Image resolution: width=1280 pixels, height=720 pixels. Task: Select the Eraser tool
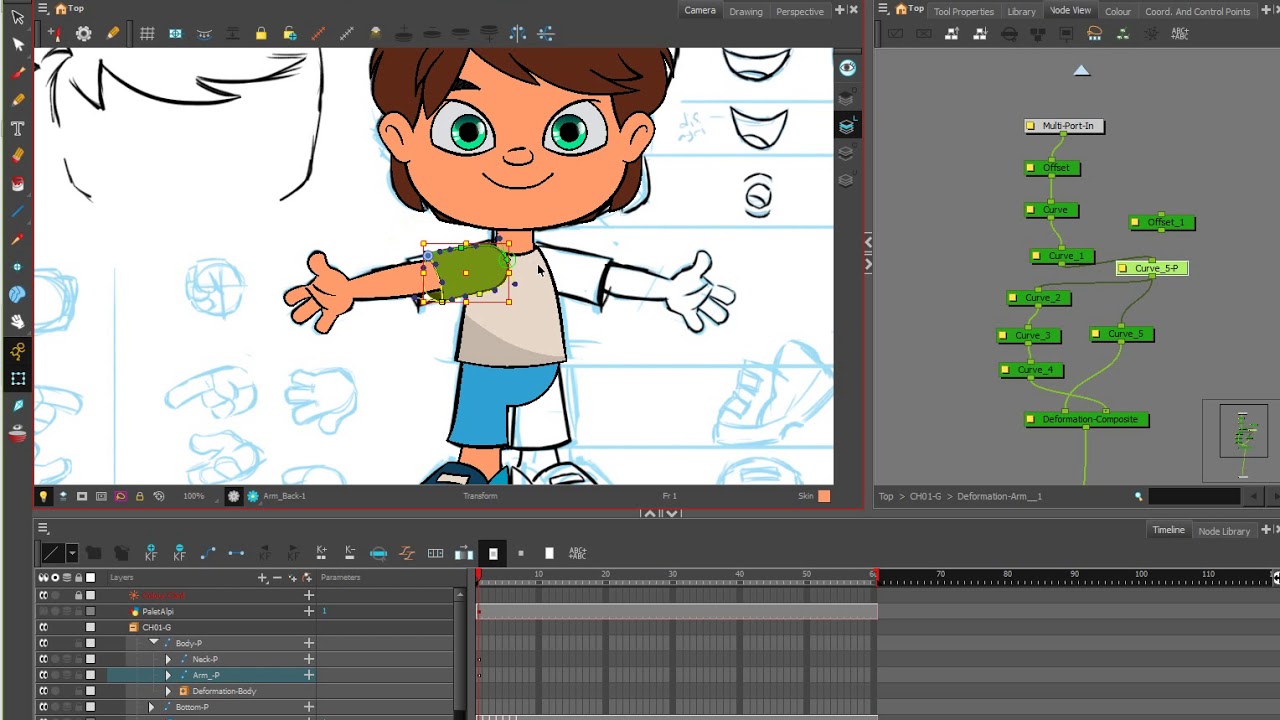[18, 156]
